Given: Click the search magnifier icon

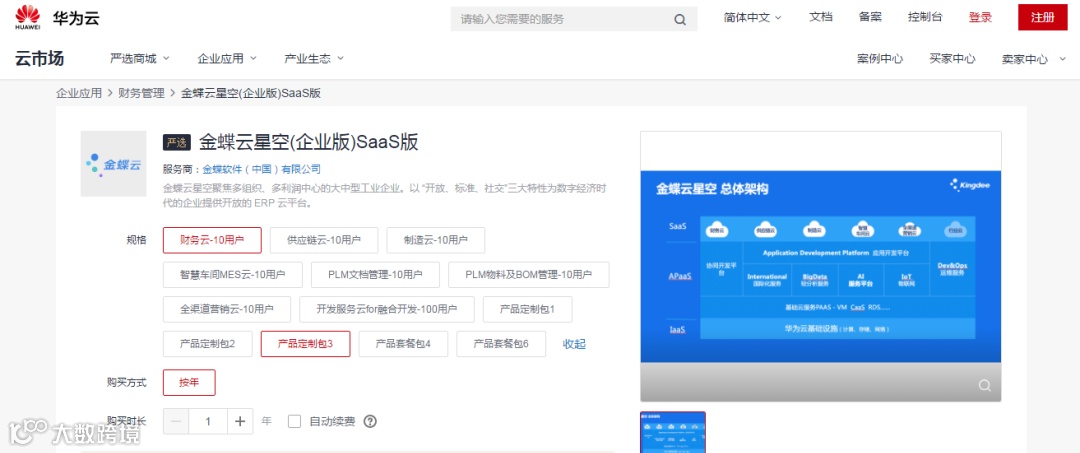Looking at the screenshot, I should tap(680, 19).
